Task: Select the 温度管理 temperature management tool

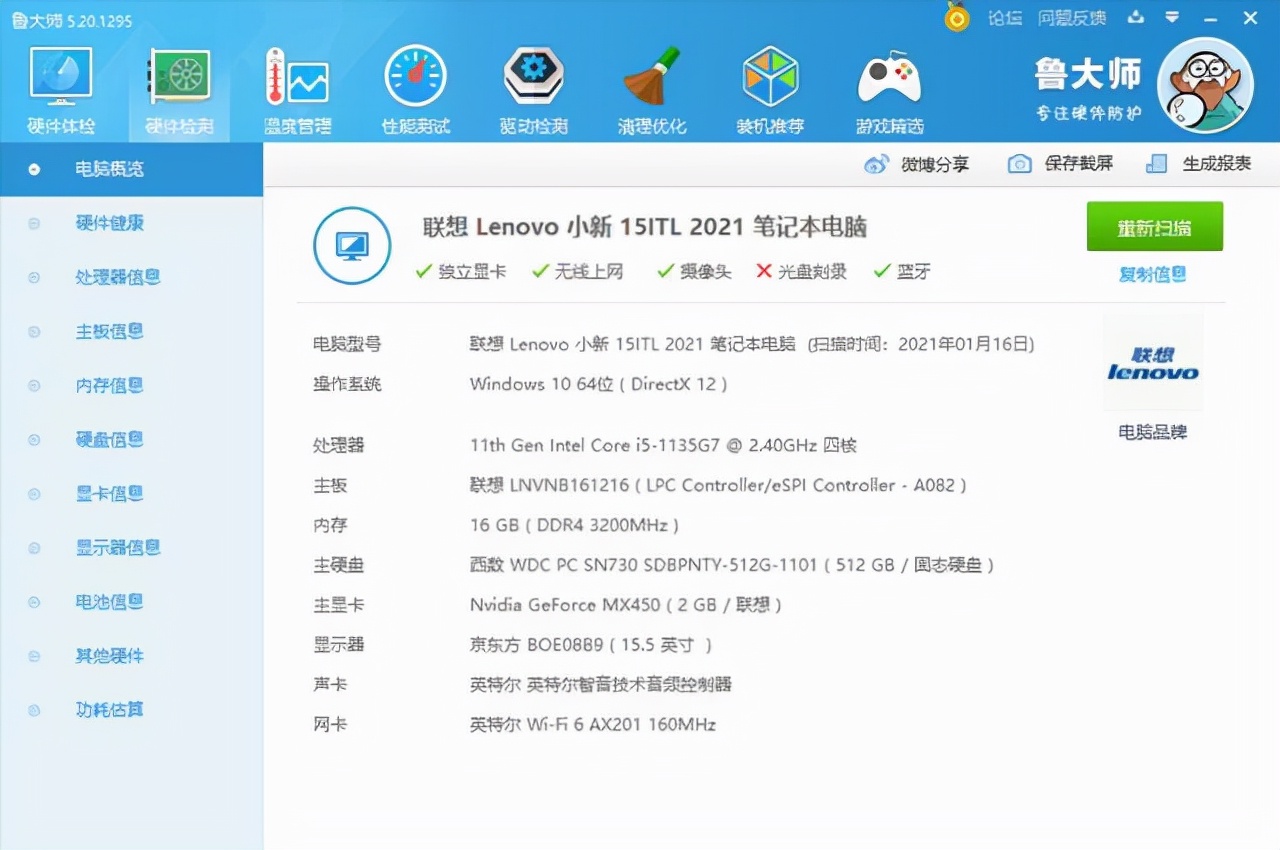Action: [x=296, y=88]
